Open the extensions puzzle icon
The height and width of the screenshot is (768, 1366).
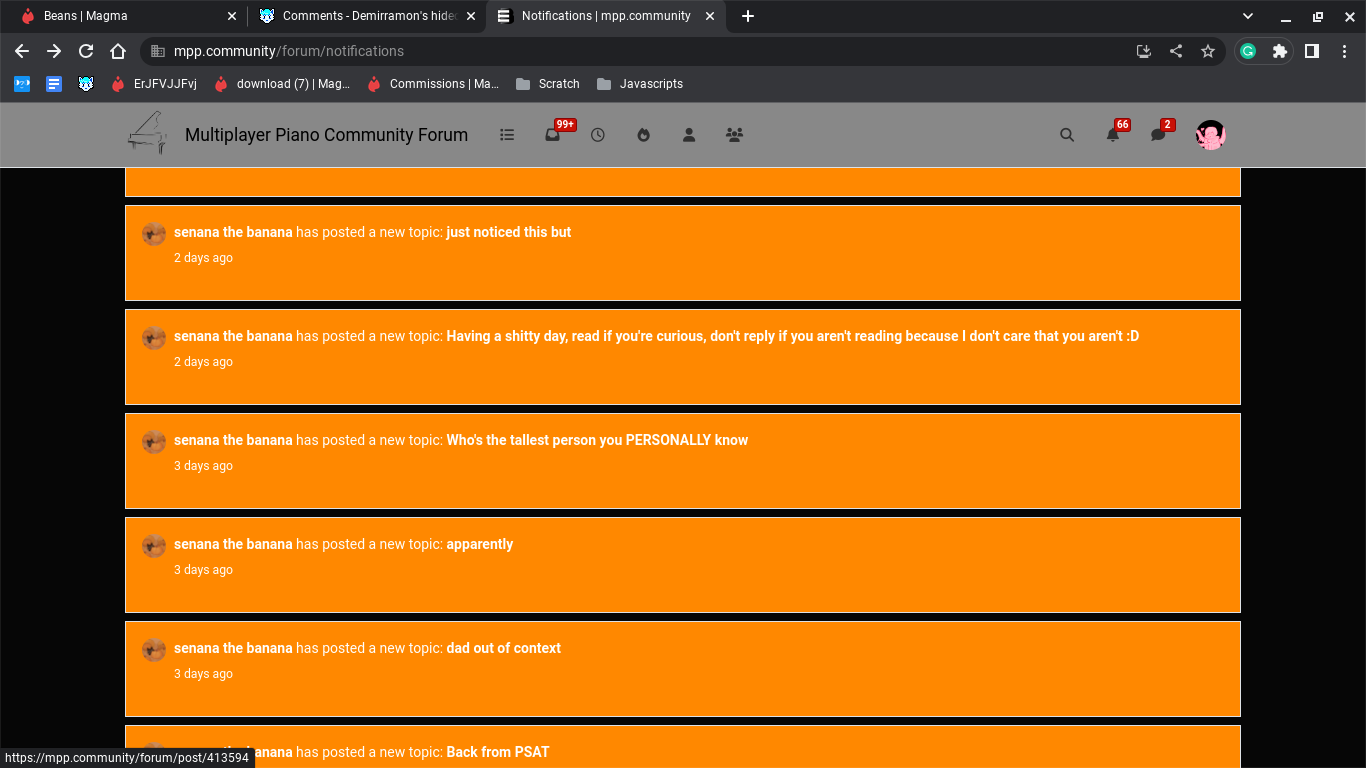tap(1280, 51)
